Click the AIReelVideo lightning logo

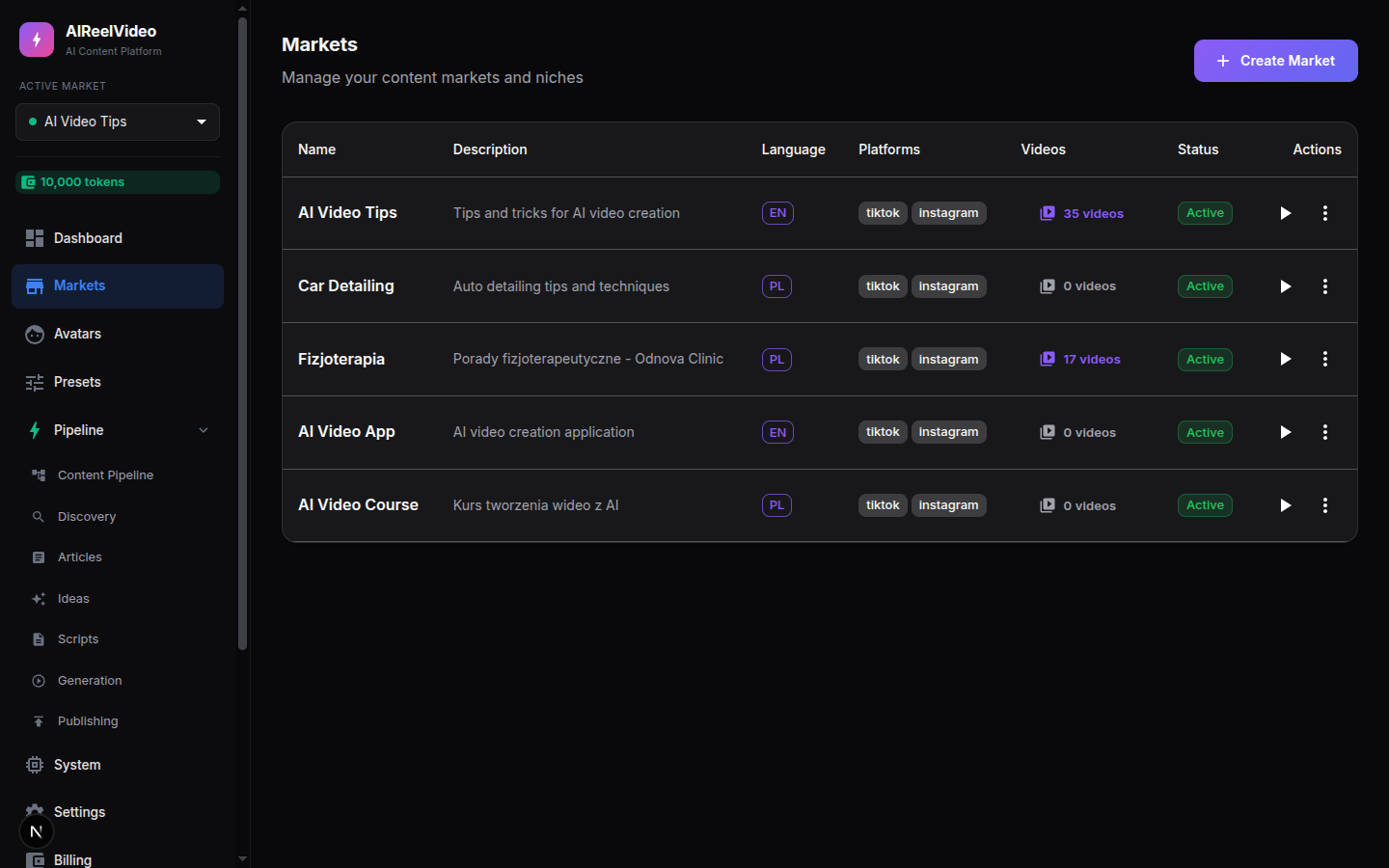[x=36, y=39]
